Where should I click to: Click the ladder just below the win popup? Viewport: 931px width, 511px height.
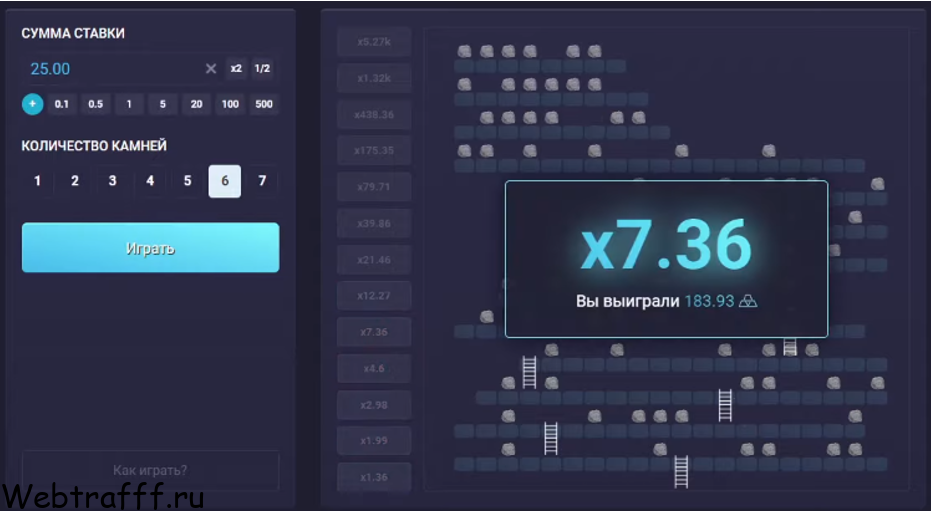click(790, 347)
